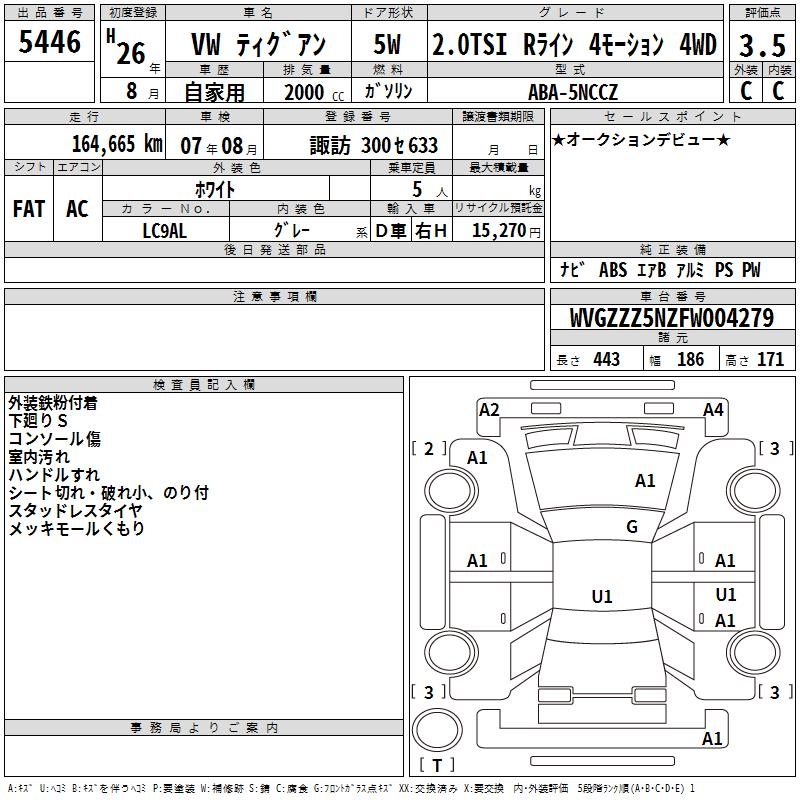Select the seating capacity 5 人
The image size is (800, 800).
tap(430, 190)
